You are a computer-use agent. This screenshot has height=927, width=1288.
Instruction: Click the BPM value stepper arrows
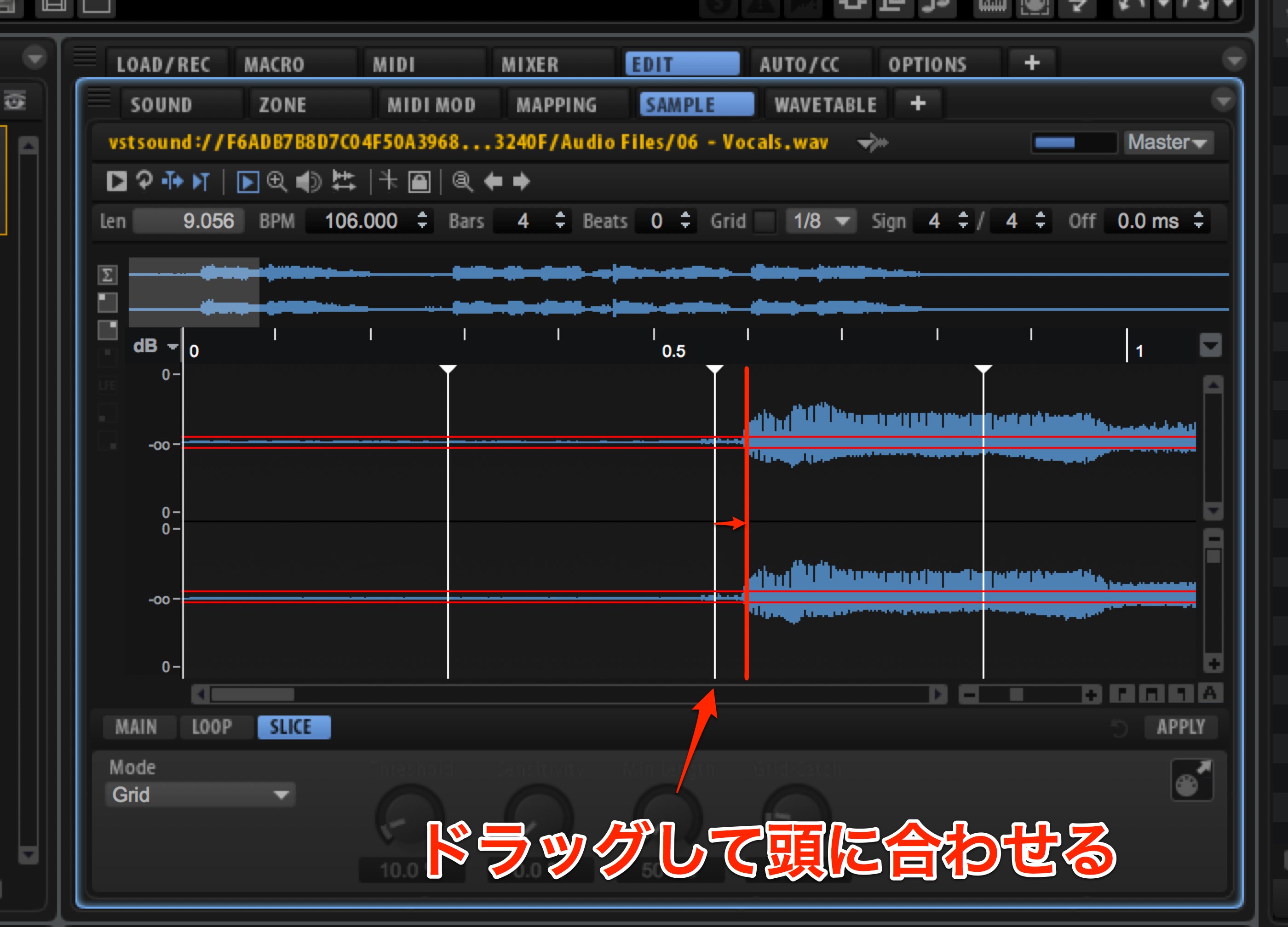422,220
